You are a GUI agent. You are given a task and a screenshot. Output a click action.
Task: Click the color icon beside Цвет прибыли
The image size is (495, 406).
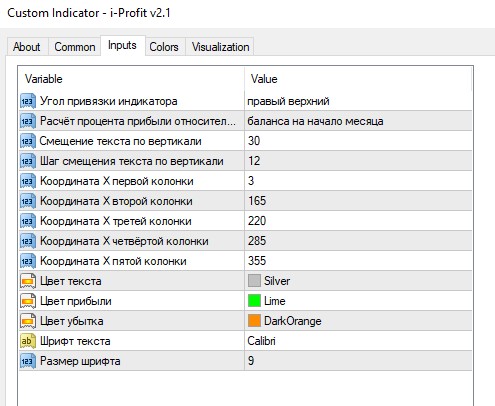coord(28,301)
